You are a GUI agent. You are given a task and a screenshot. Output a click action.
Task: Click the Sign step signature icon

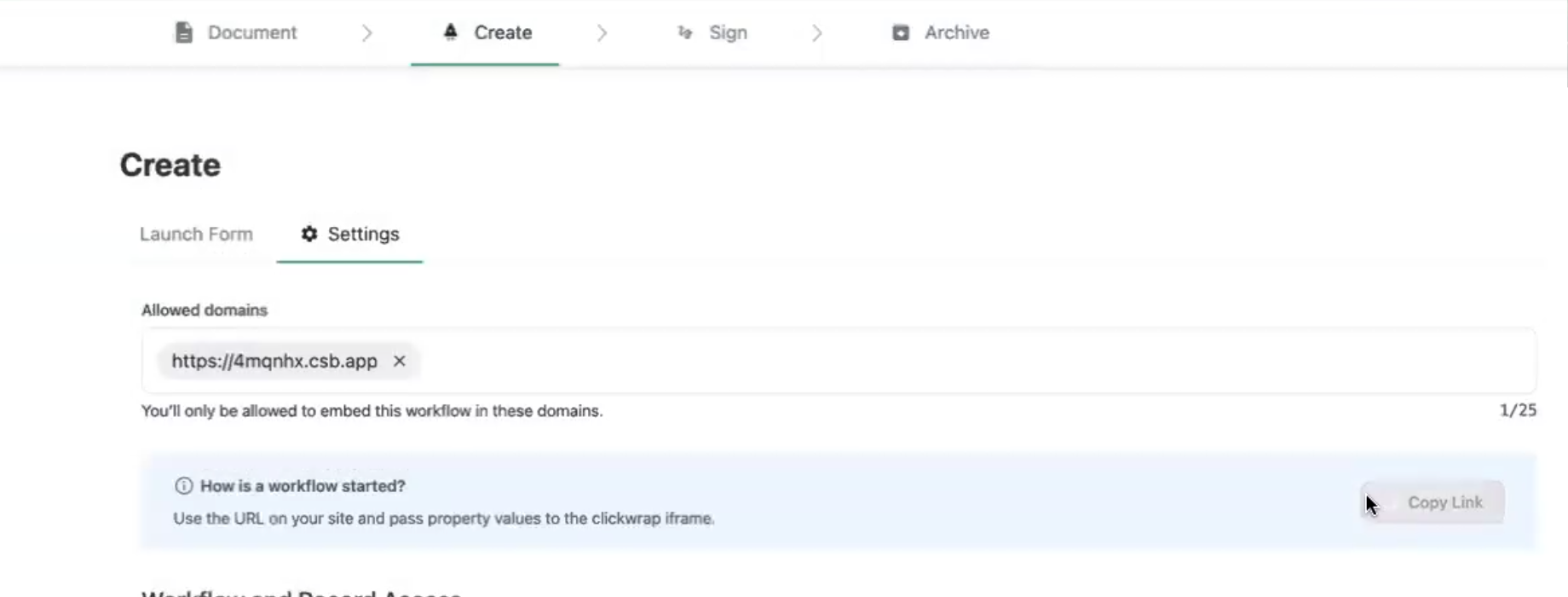coord(685,32)
